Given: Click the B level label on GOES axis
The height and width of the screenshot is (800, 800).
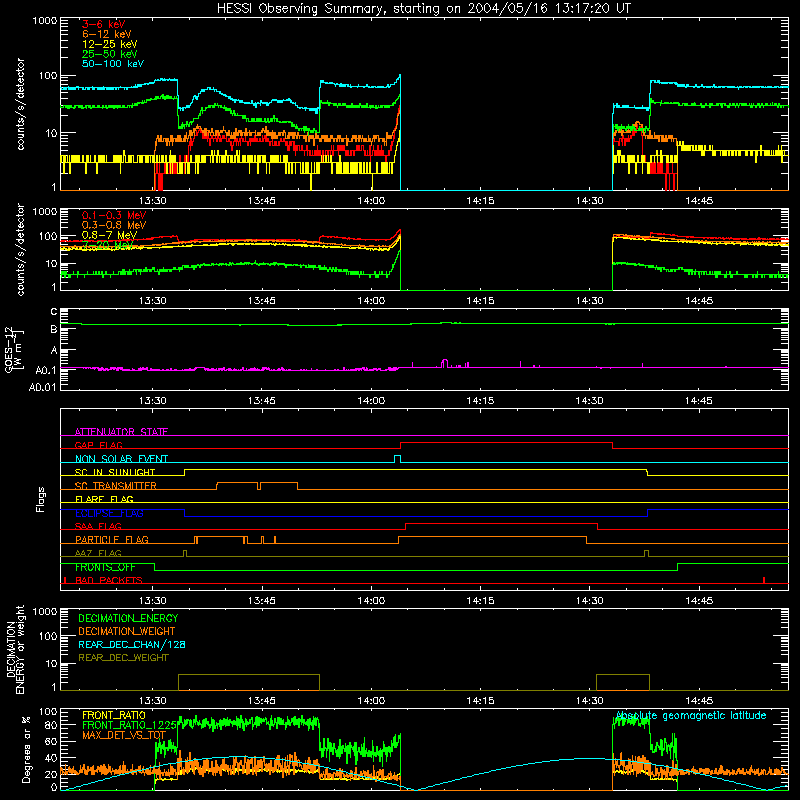Looking at the screenshot, I should tap(54, 330).
